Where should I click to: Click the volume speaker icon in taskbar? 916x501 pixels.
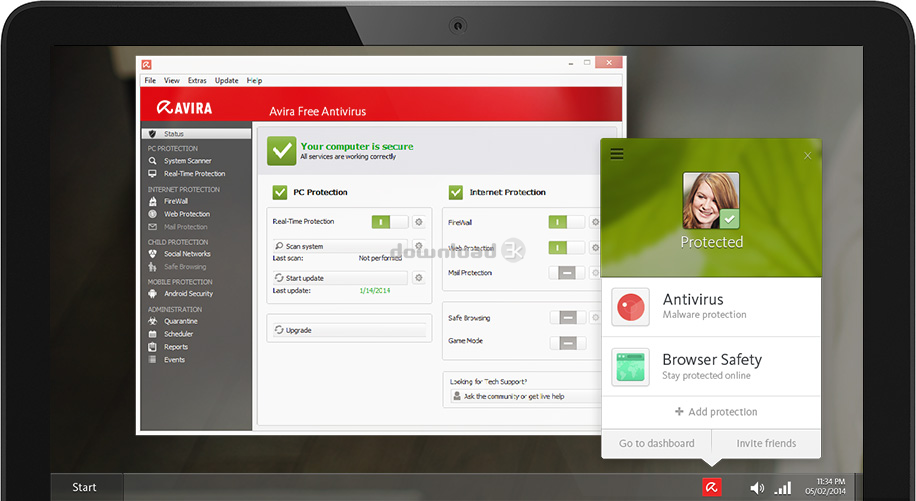[x=757, y=488]
